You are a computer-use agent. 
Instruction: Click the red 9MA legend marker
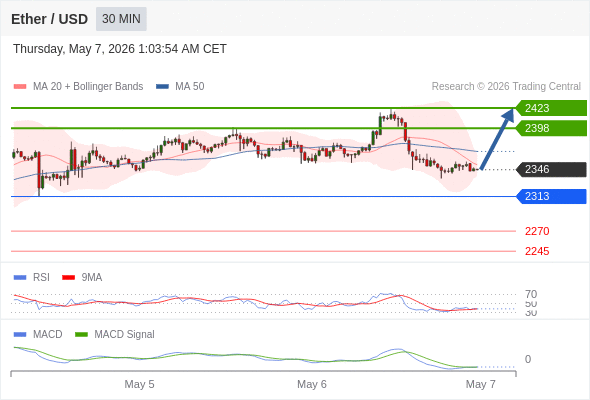coord(68,278)
